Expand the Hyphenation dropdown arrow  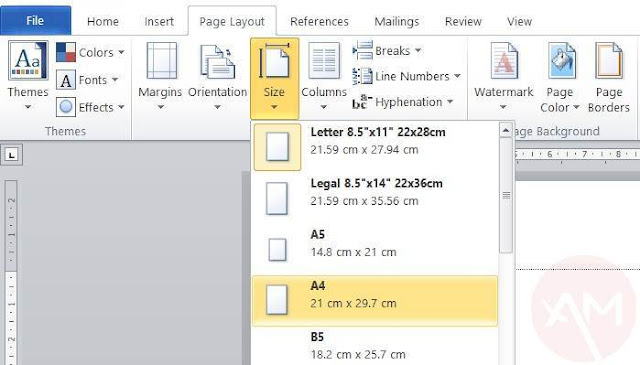[x=450, y=102]
